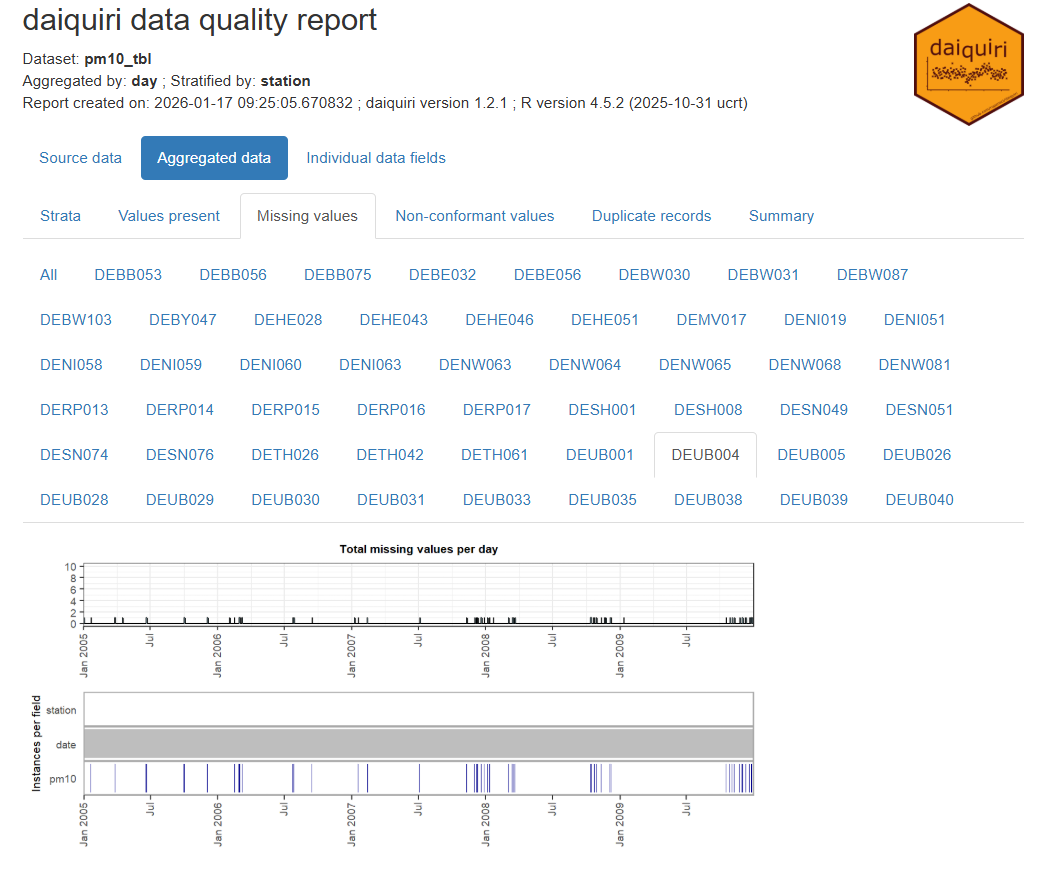Choose station DEBB053
1041x875 pixels.
point(128,275)
